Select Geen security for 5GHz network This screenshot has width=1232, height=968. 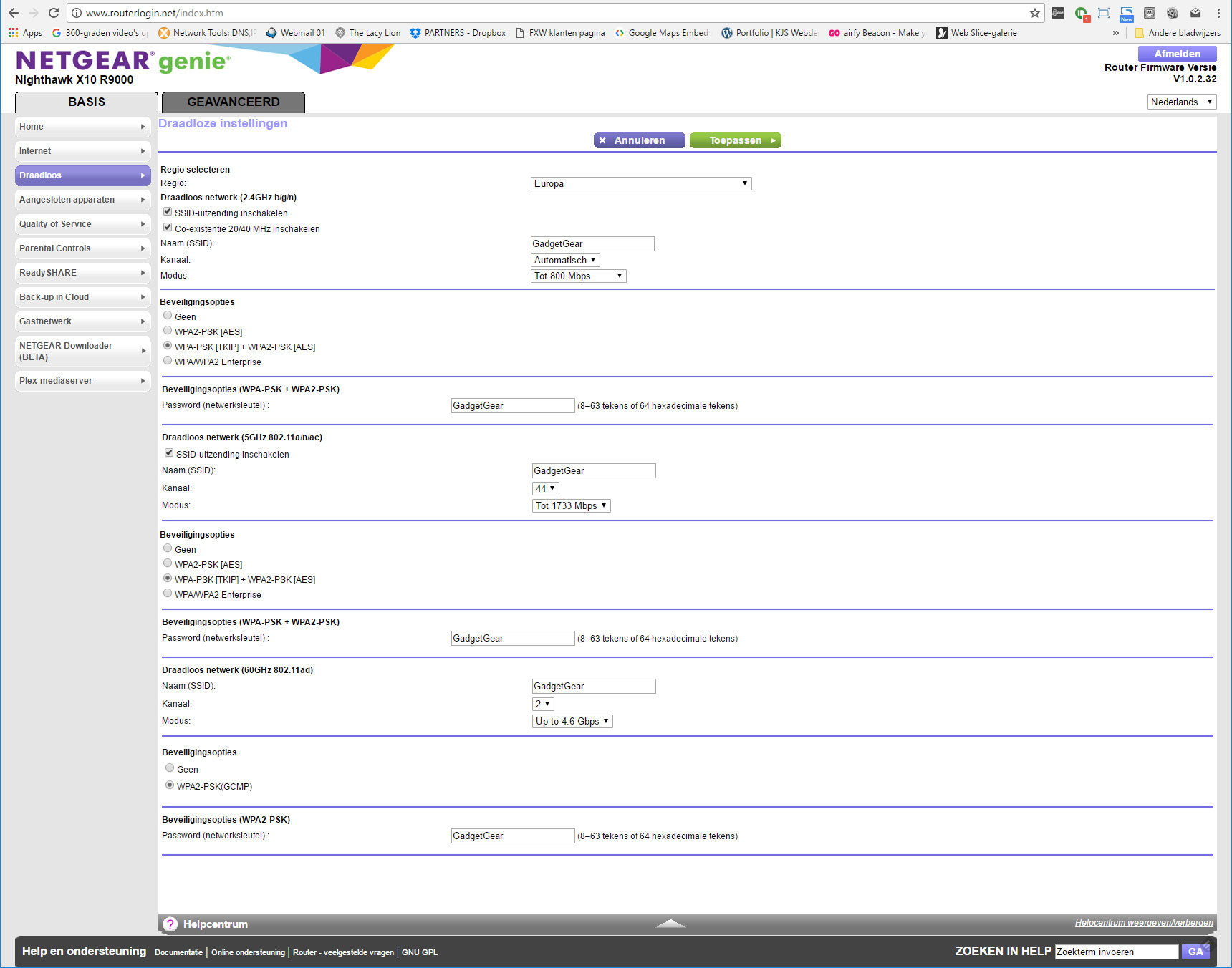click(168, 548)
